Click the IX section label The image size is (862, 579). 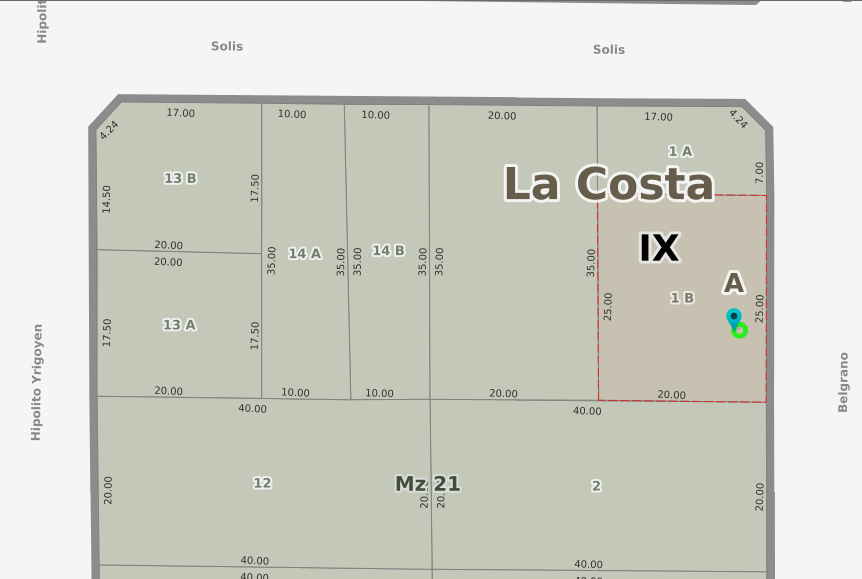click(x=659, y=248)
